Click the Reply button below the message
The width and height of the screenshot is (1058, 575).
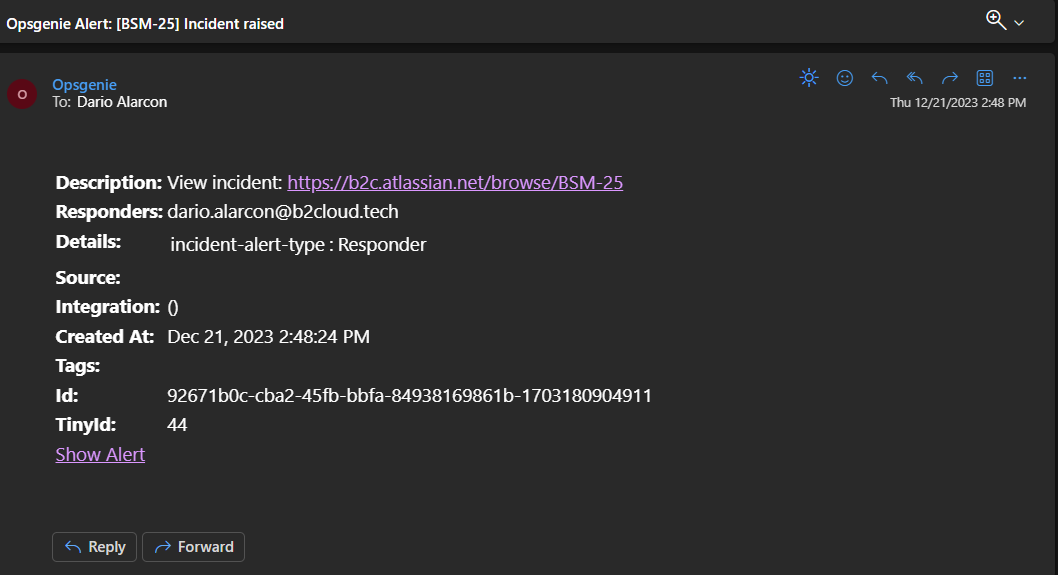[94, 547]
